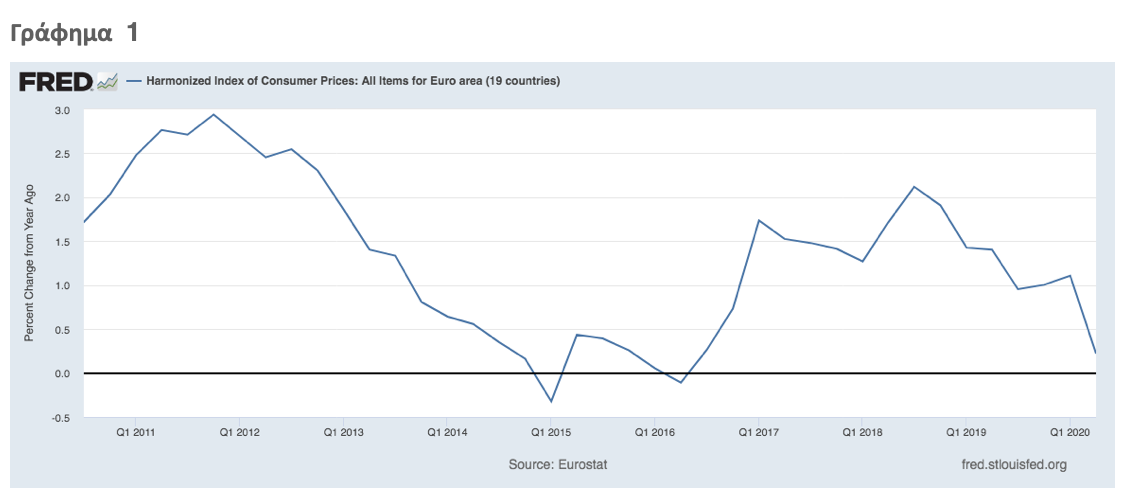Click the blue legend line marker
The height and width of the screenshot is (504, 1140).
(x=134, y=81)
